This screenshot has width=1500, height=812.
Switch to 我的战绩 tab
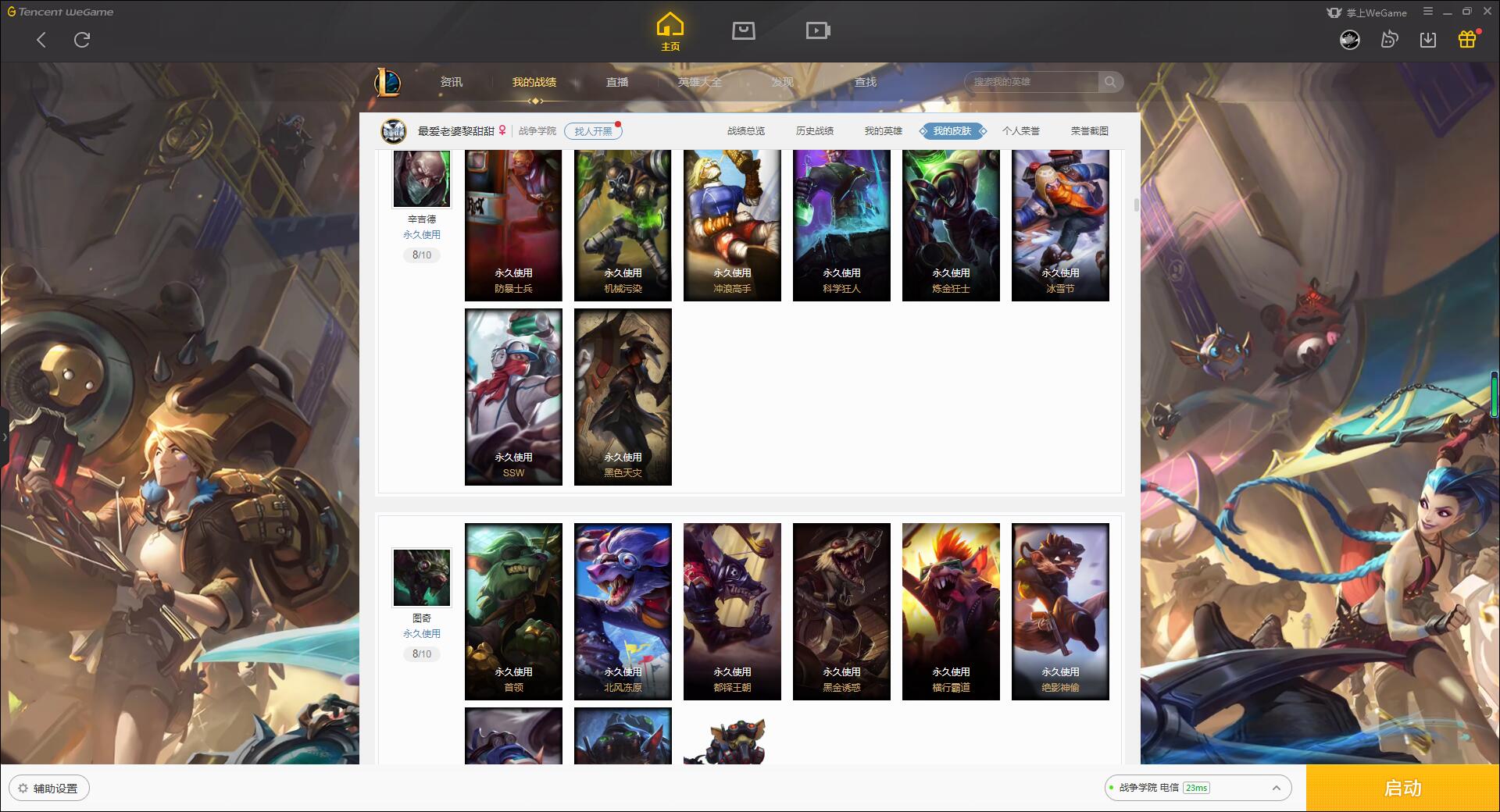click(x=534, y=82)
